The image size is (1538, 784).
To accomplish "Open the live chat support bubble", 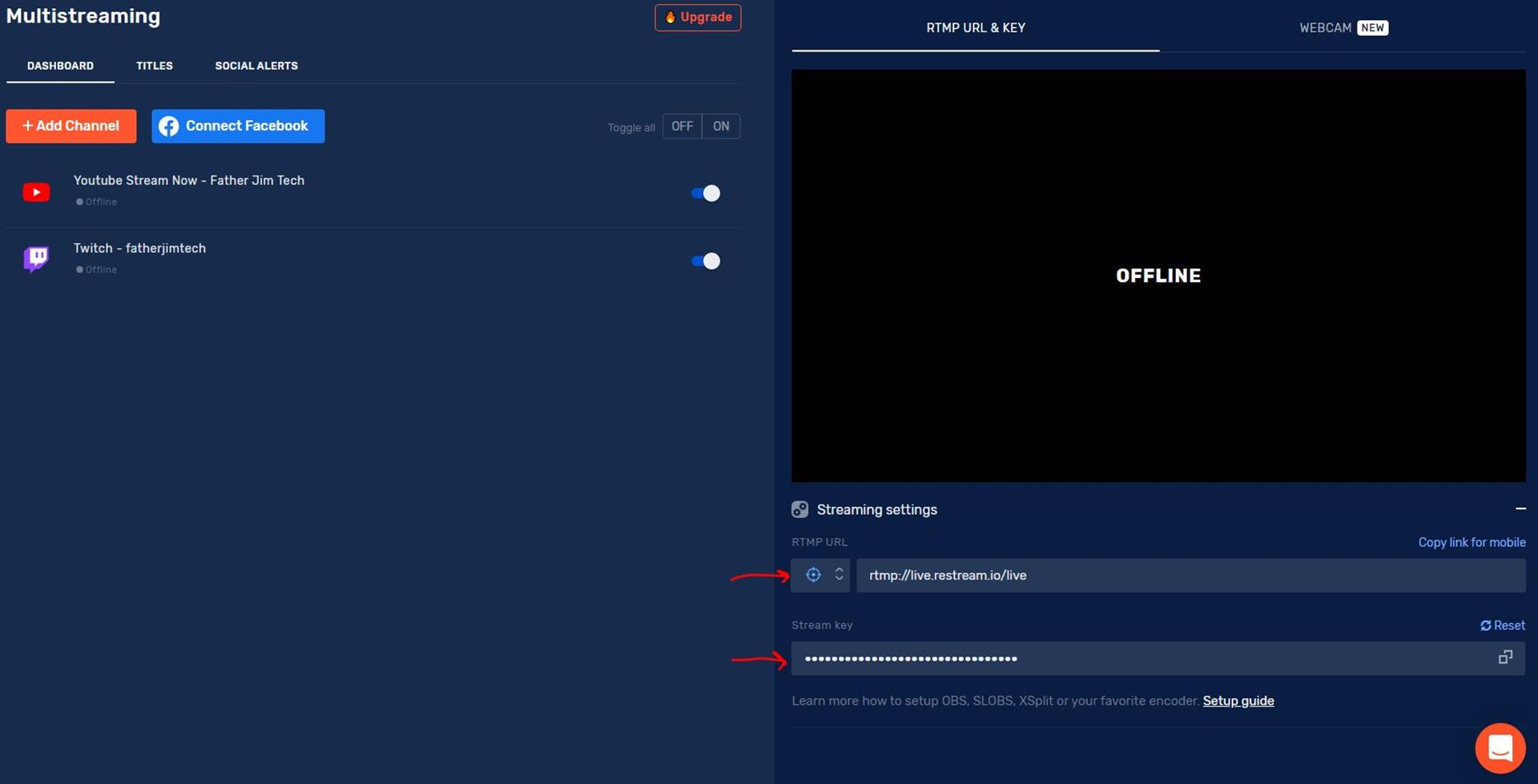I will (x=1500, y=747).
